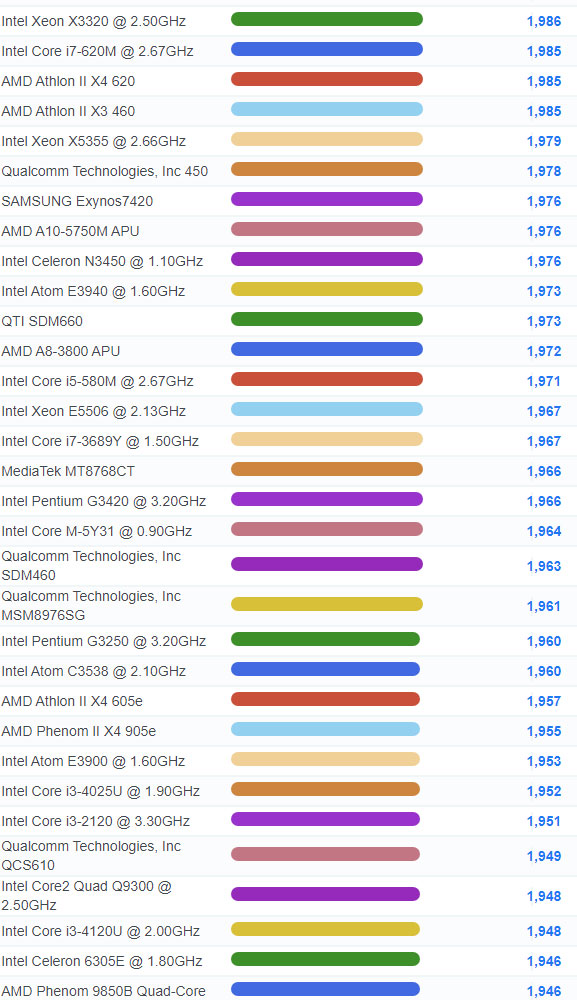Select Intel Core i3-2120 @ 3.30GHz
The height and width of the screenshot is (1000, 577).
(x=96, y=821)
